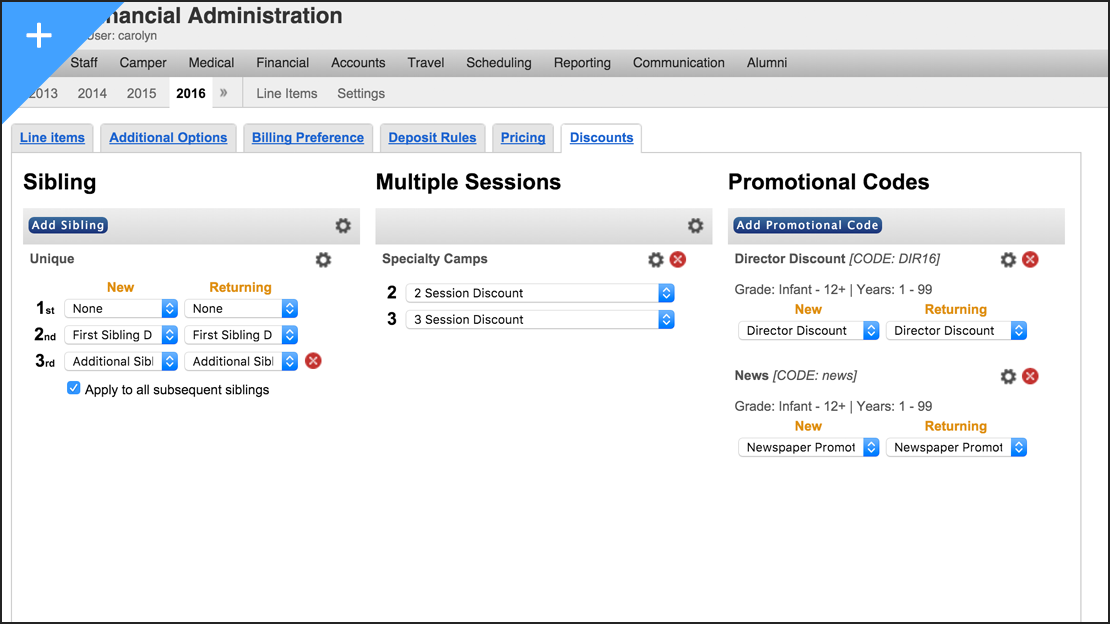Viewport: 1110px width, 624px height.
Task: Open the Reporting menu
Action: pos(582,62)
